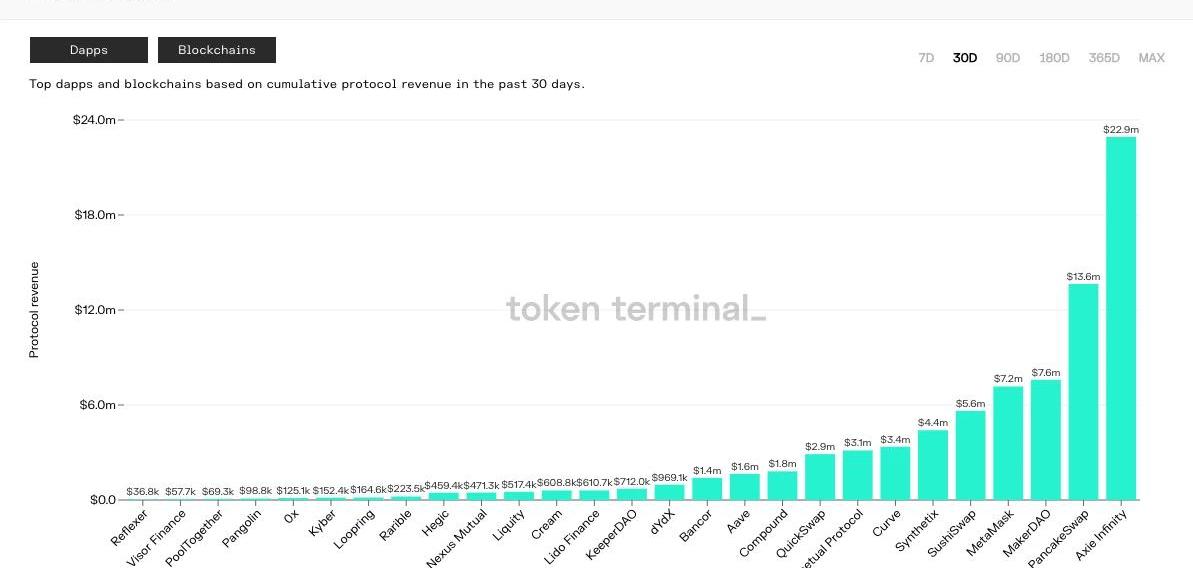
Task: Click the Bancor $1.4m bar
Action: [x=707, y=489]
